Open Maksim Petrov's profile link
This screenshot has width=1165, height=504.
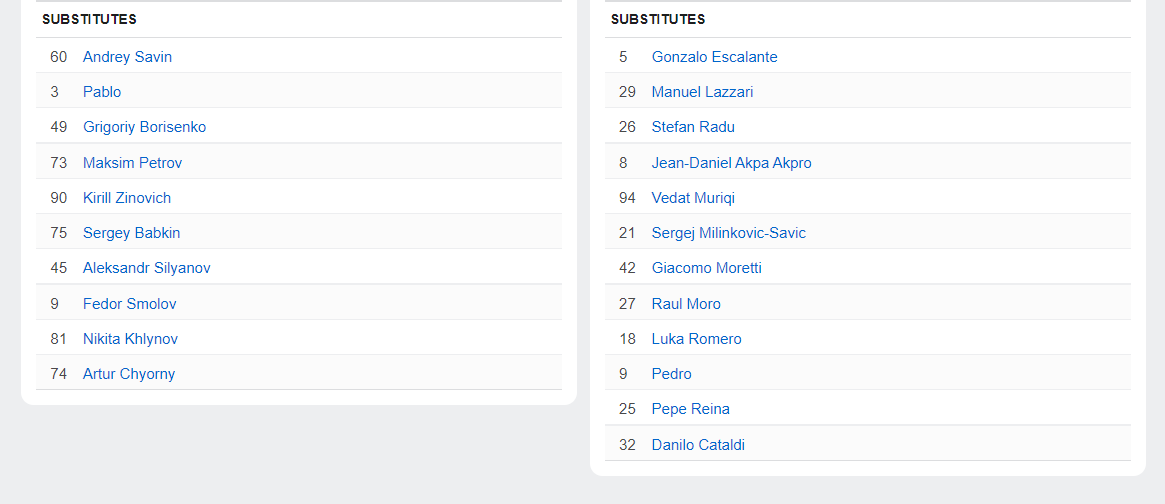(132, 162)
